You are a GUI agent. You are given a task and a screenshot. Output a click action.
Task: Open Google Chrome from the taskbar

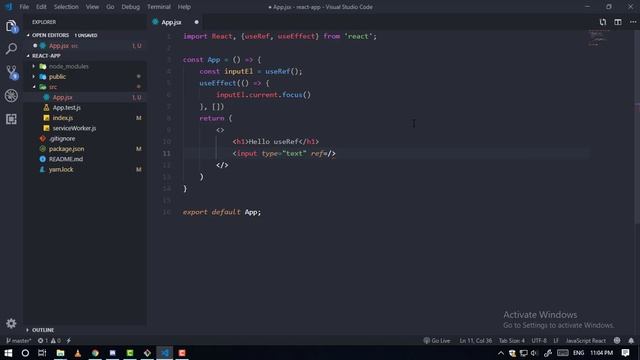tap(95, 353)
